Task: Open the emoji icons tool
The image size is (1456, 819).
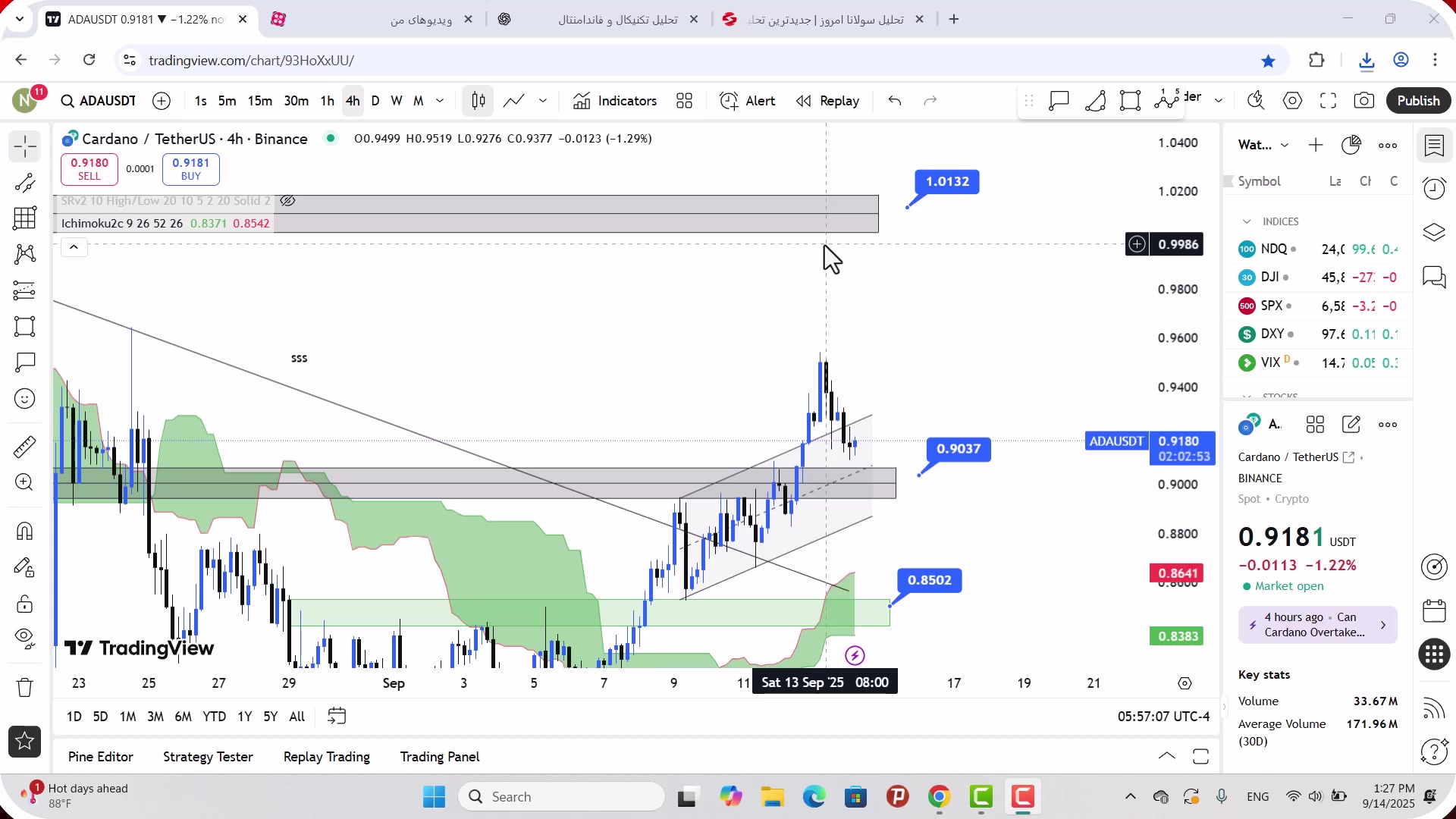Action: point(24,399)
